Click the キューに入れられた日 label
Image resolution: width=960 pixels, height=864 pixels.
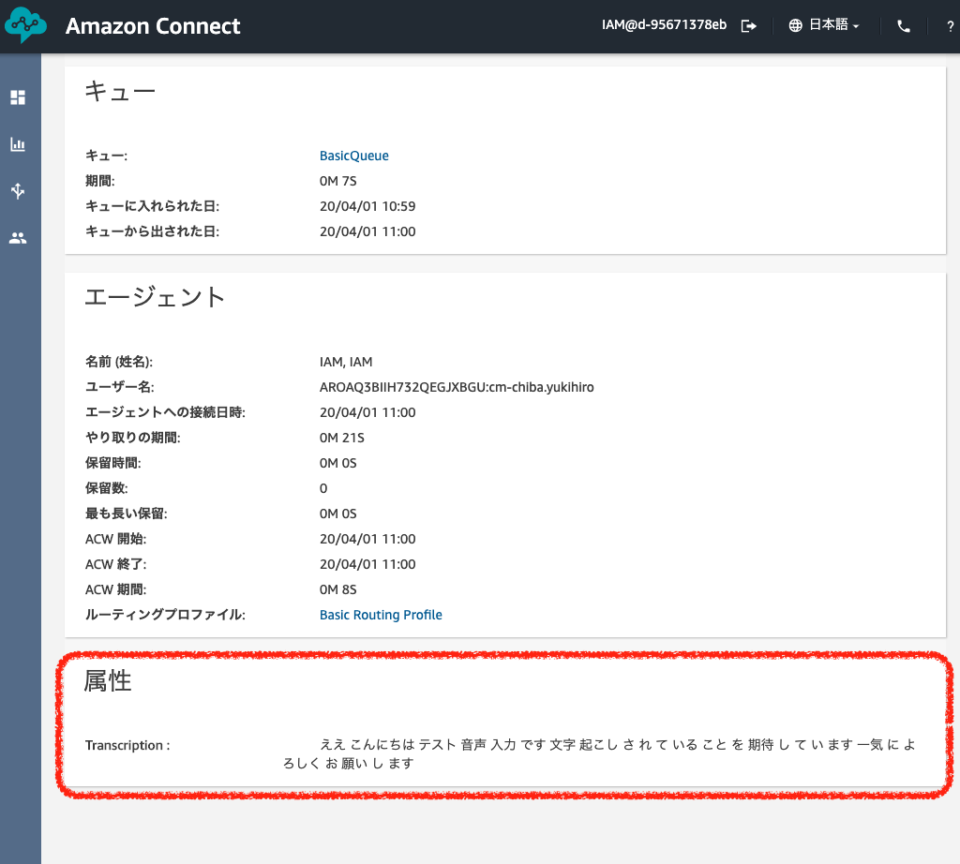point(152,206)
